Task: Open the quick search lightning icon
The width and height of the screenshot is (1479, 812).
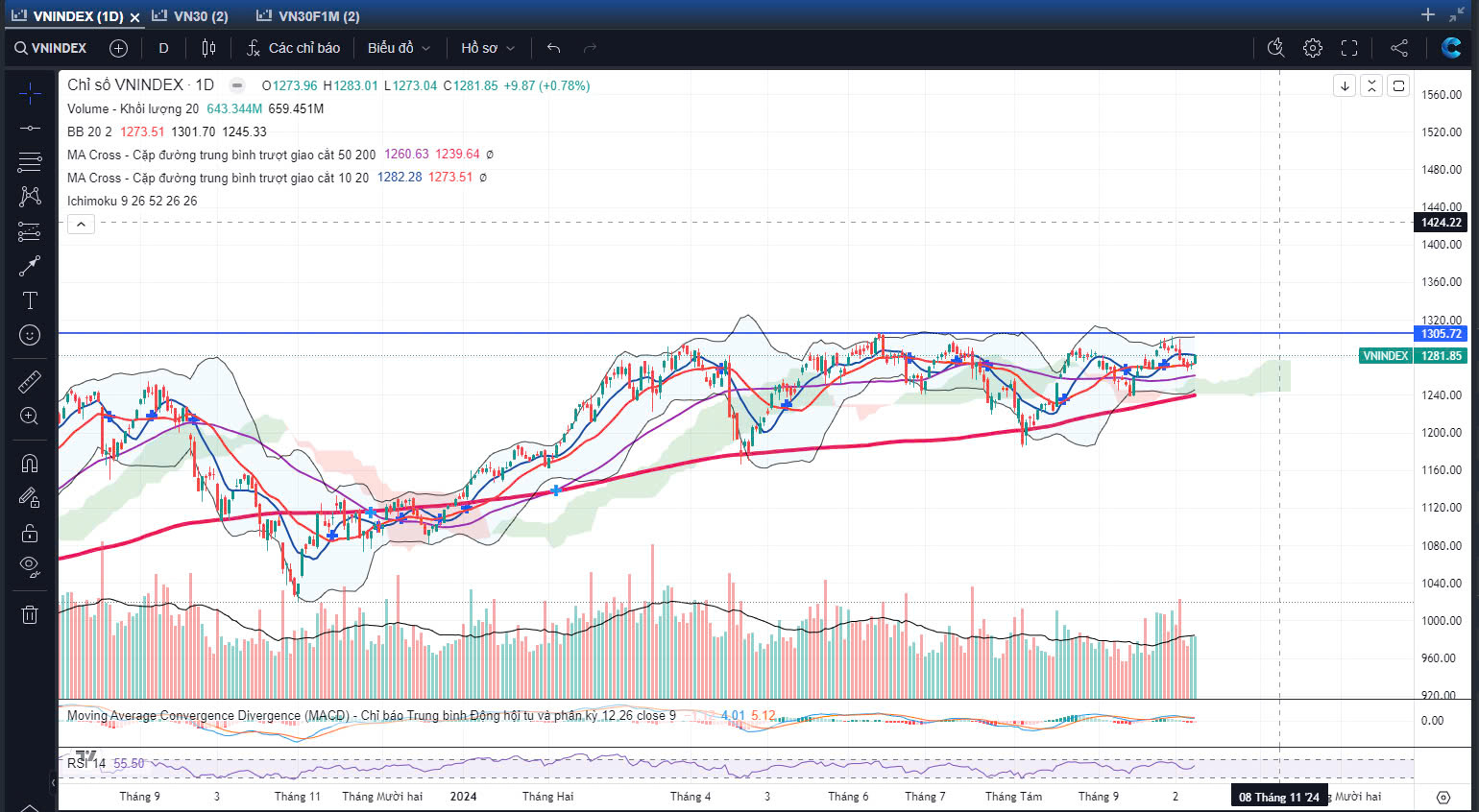Action: 1275,48
